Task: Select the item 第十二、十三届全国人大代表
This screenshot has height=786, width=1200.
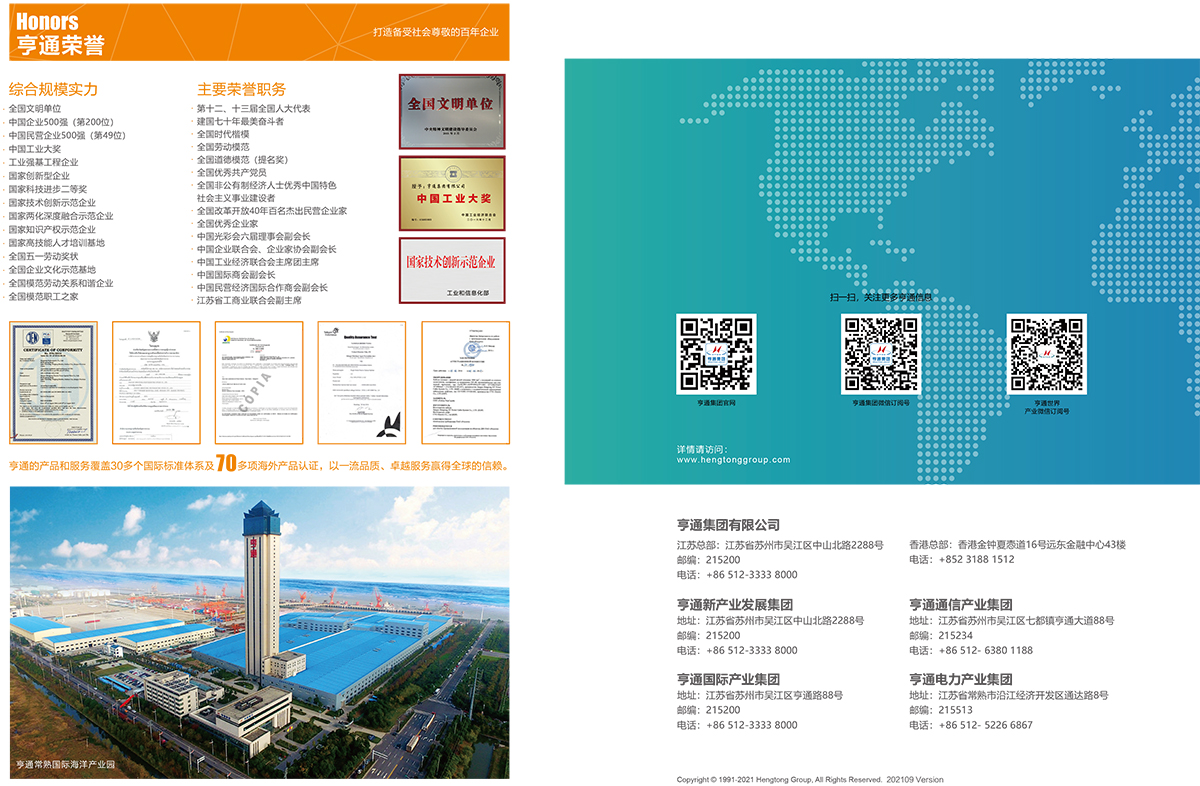Action: point(253,109)
